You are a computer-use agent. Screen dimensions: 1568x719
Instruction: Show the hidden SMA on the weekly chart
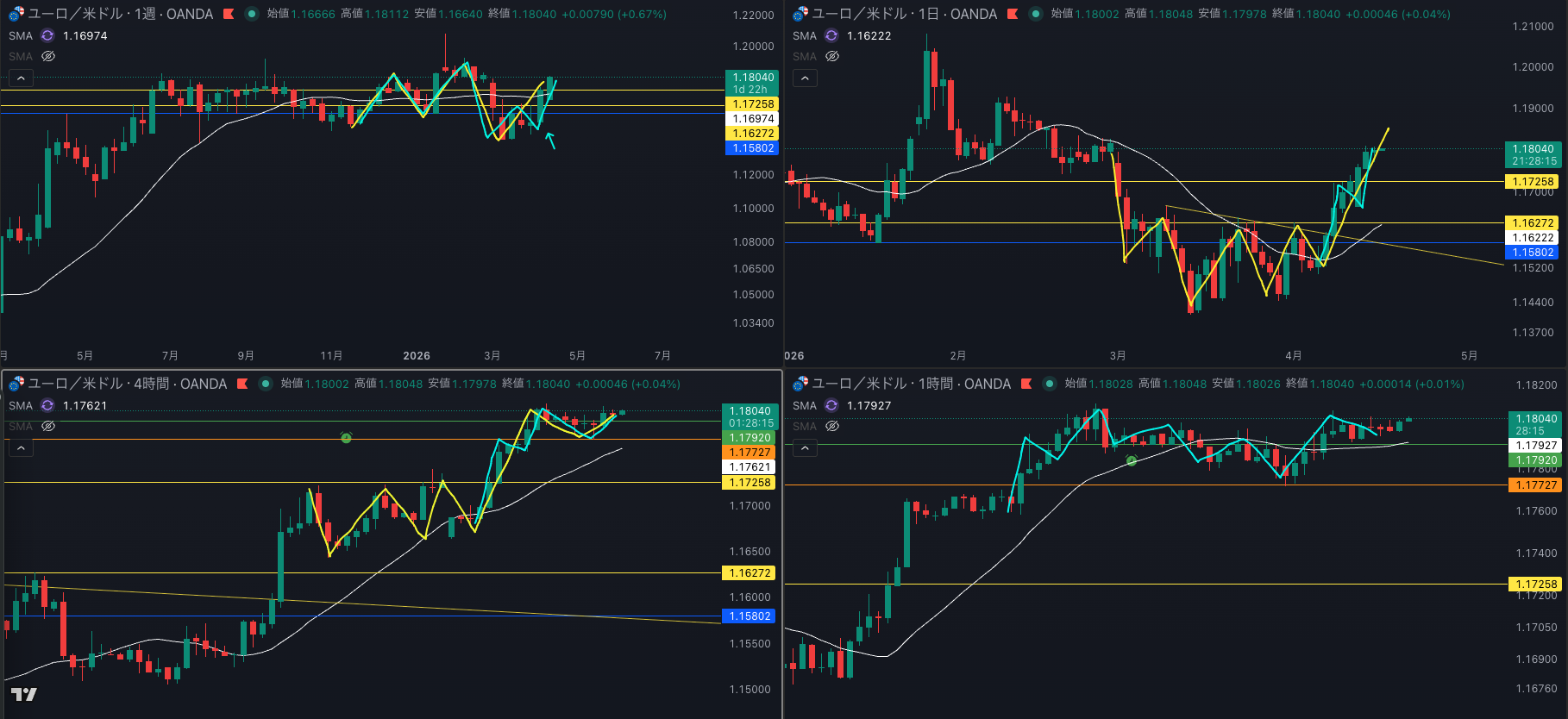pyautogui.click(x=48, y=56)
